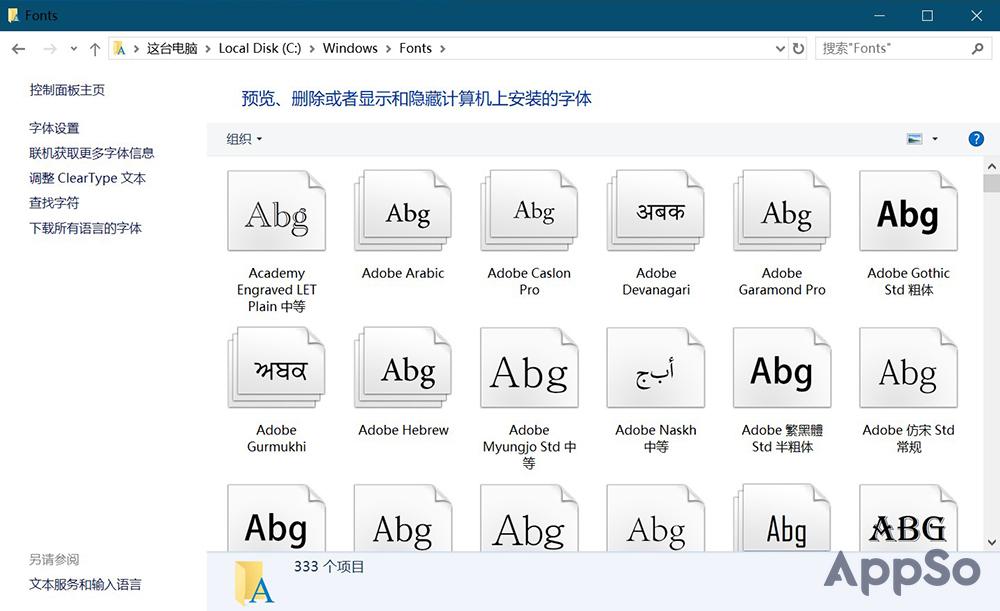Select the Adobe 繁黑體 Std font icon
Image resolution: width=1000 pixels, height=611 pixels.
pyautogui.click(x=782, y=367)
